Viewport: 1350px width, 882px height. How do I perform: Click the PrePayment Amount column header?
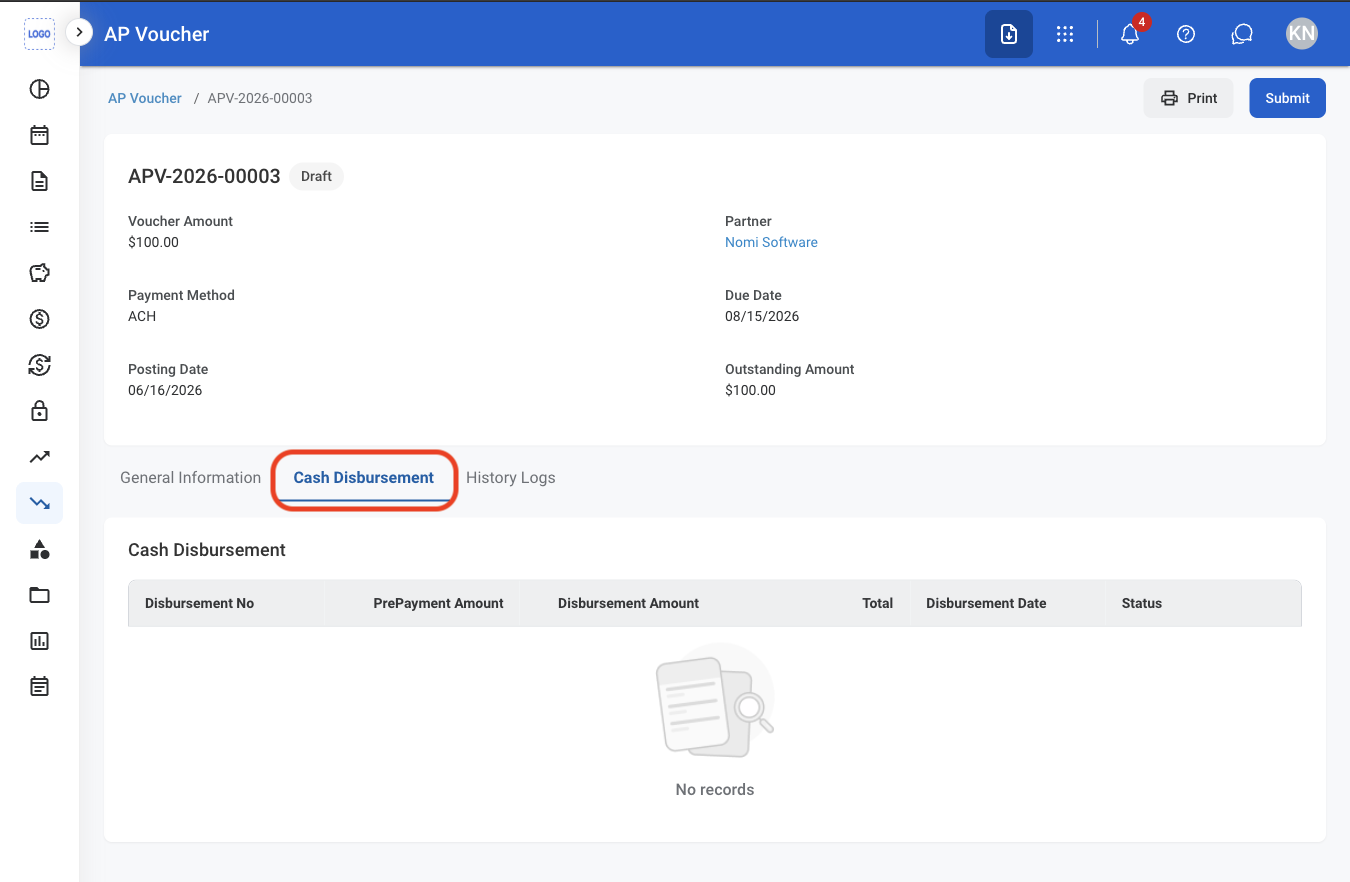(x=438, y=603)
